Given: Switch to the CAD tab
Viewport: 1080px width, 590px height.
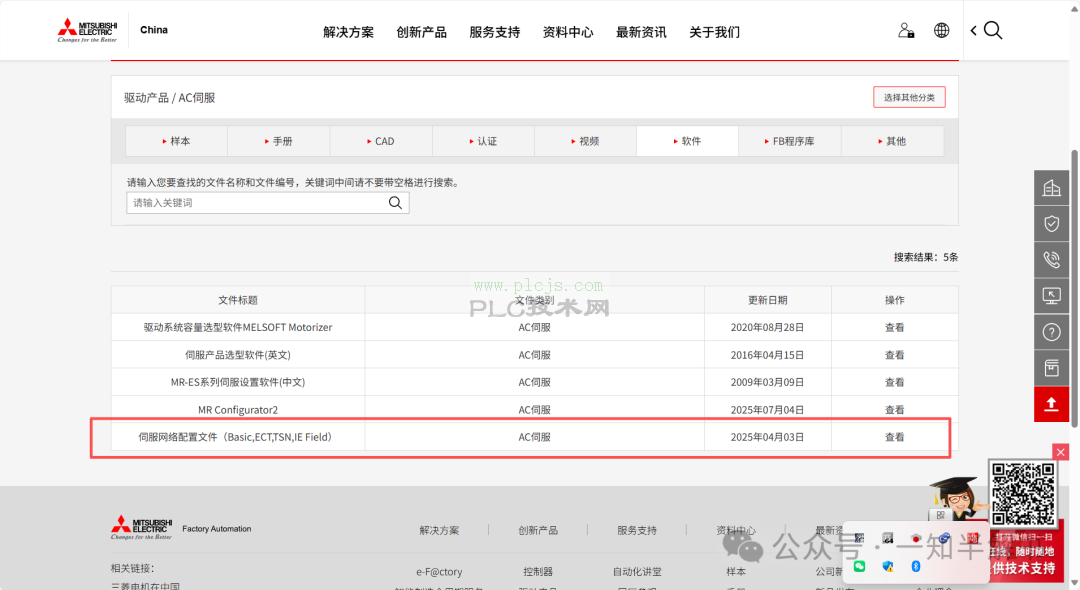Looking at the screenshot, I should 381,141.
